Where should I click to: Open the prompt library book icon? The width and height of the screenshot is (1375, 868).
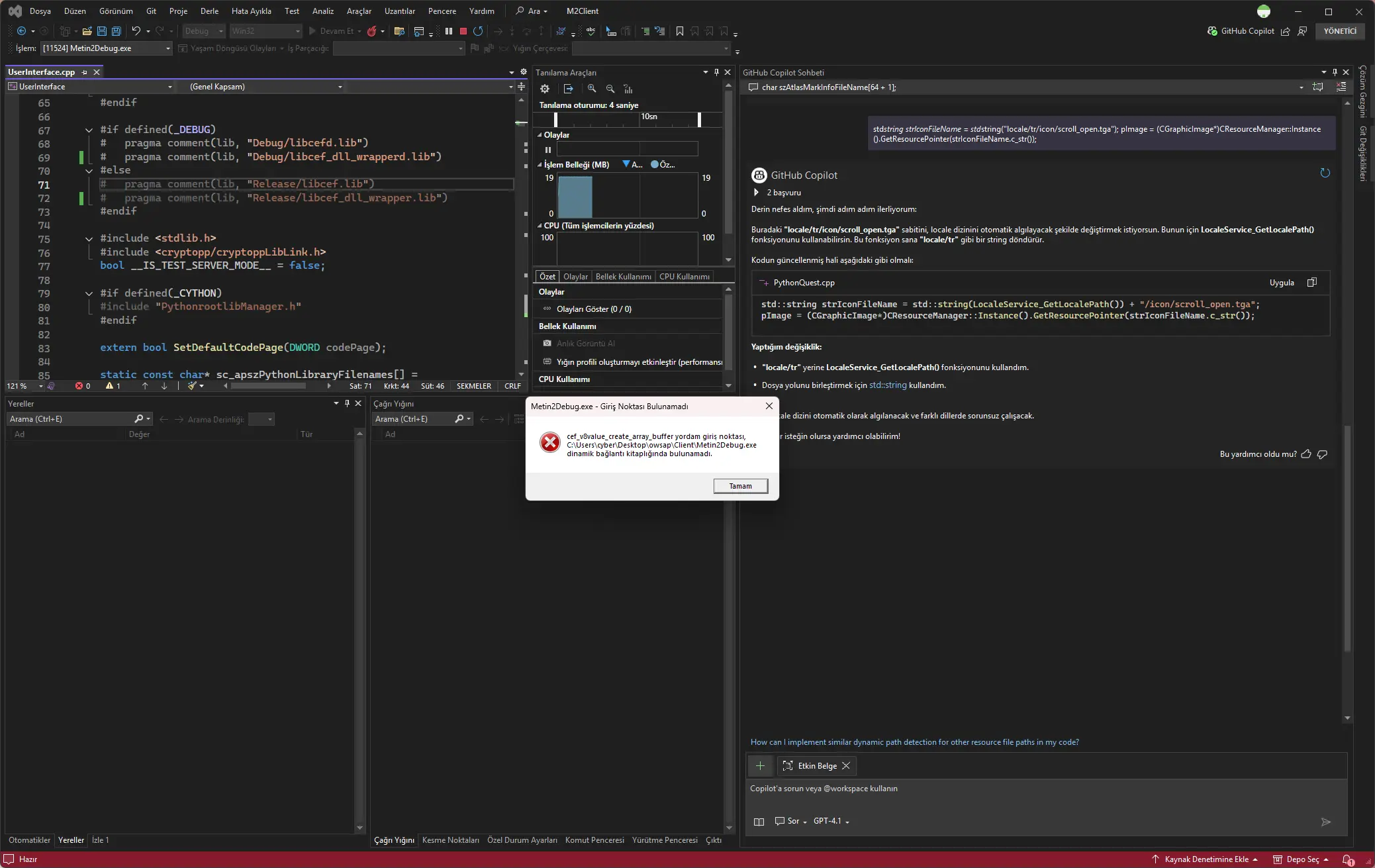759,822
